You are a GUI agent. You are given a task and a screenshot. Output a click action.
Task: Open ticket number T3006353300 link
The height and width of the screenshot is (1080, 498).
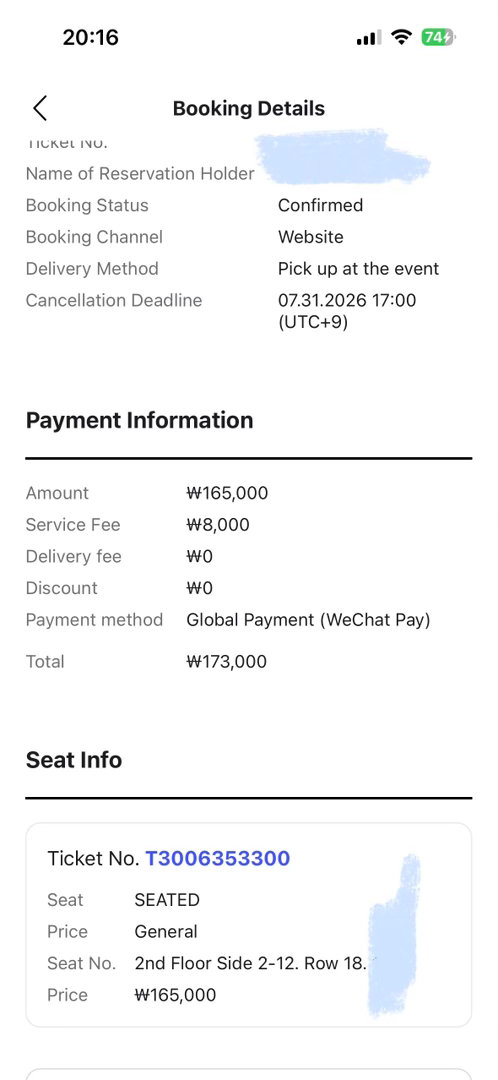click(x=218, y=858)
